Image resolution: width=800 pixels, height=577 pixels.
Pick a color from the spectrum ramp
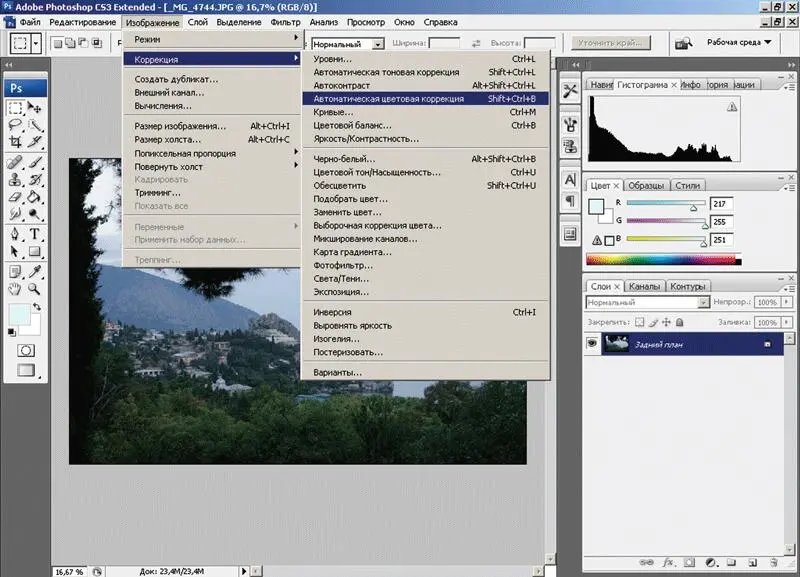coord(663,260)
